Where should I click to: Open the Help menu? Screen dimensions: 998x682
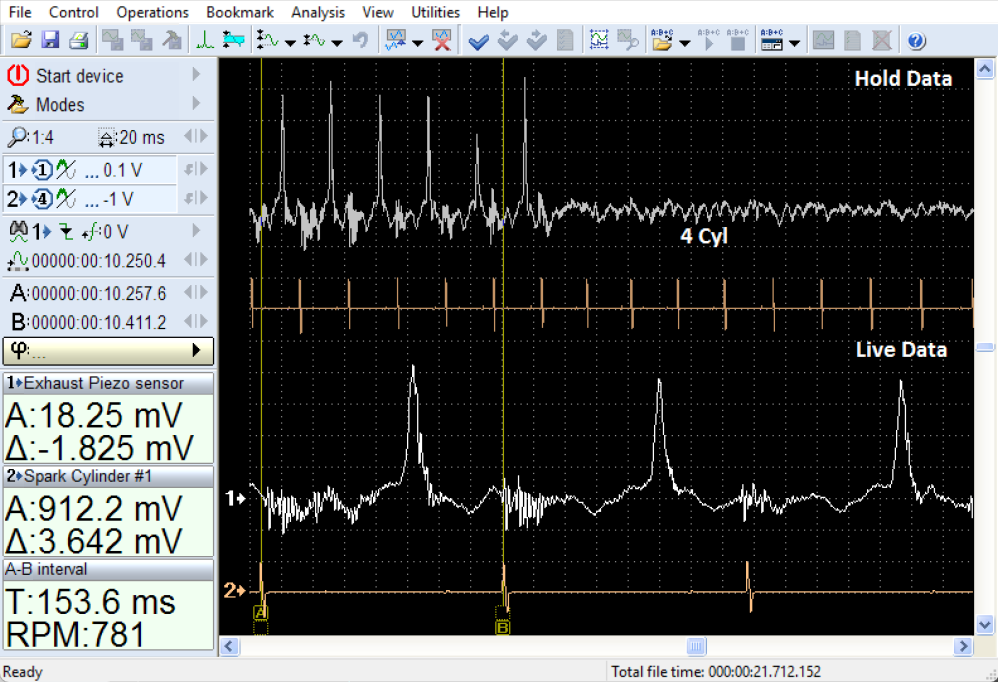493,12
